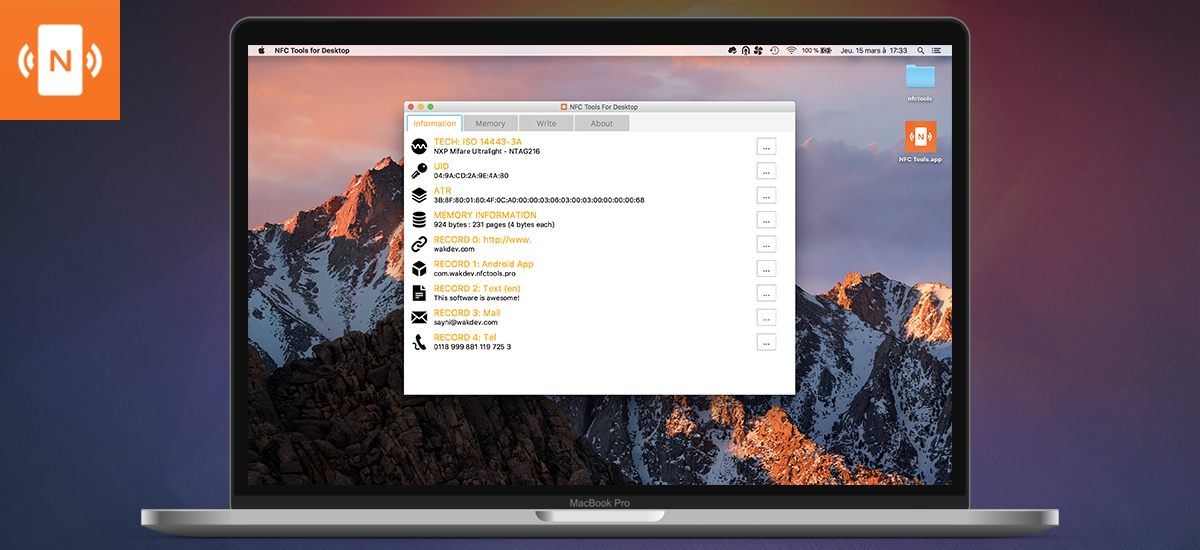Open options for RECORD 2 Text row
The image size is (1200, 550).
766,293
